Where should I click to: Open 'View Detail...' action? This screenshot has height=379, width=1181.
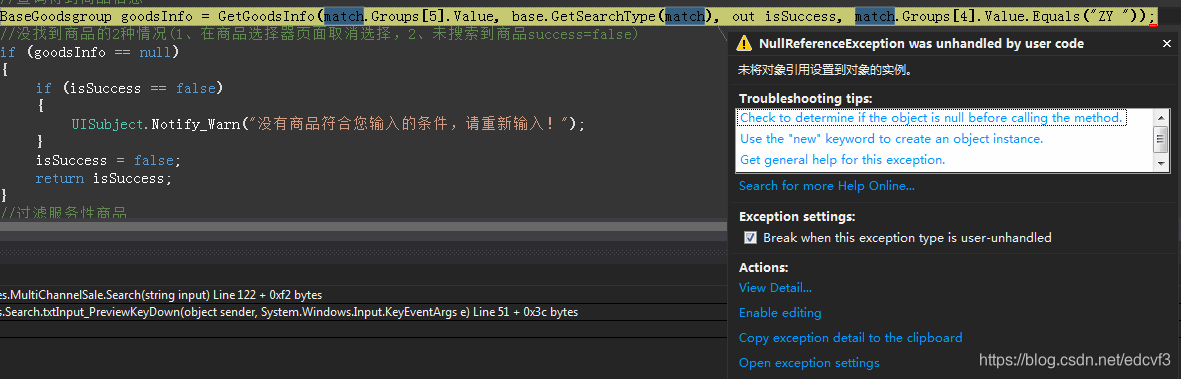pos(775,288)
